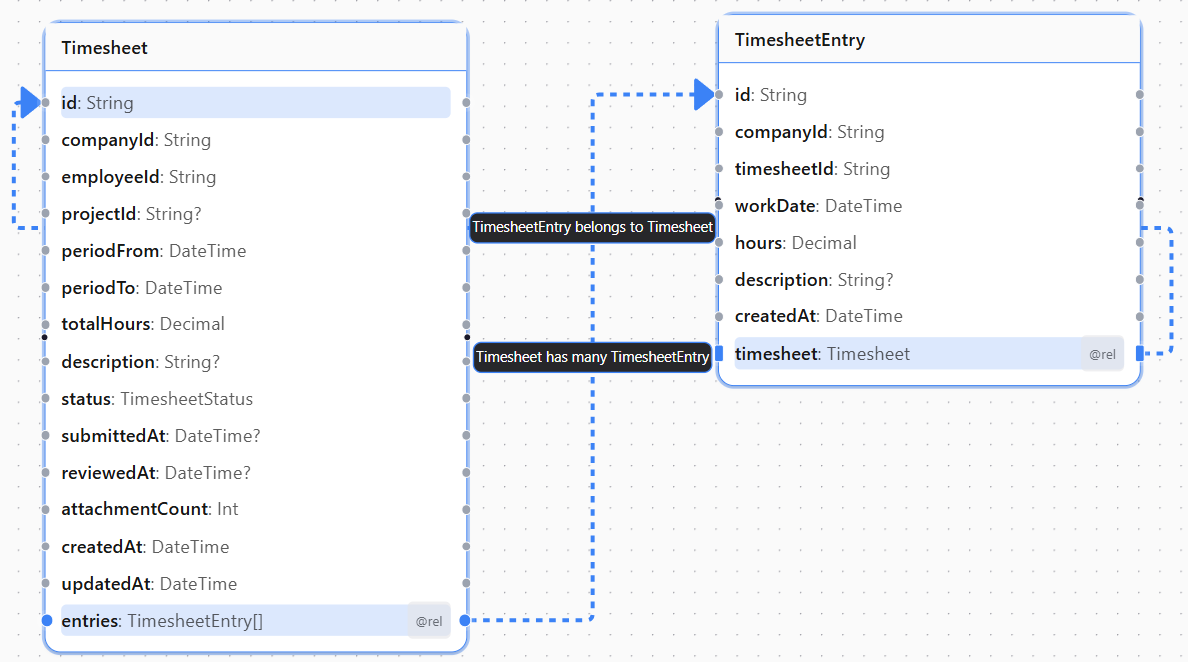Screen dimensions: 1188x662
Task: Click blue left connector handle of entries row
Action: [x=46, y=620]
